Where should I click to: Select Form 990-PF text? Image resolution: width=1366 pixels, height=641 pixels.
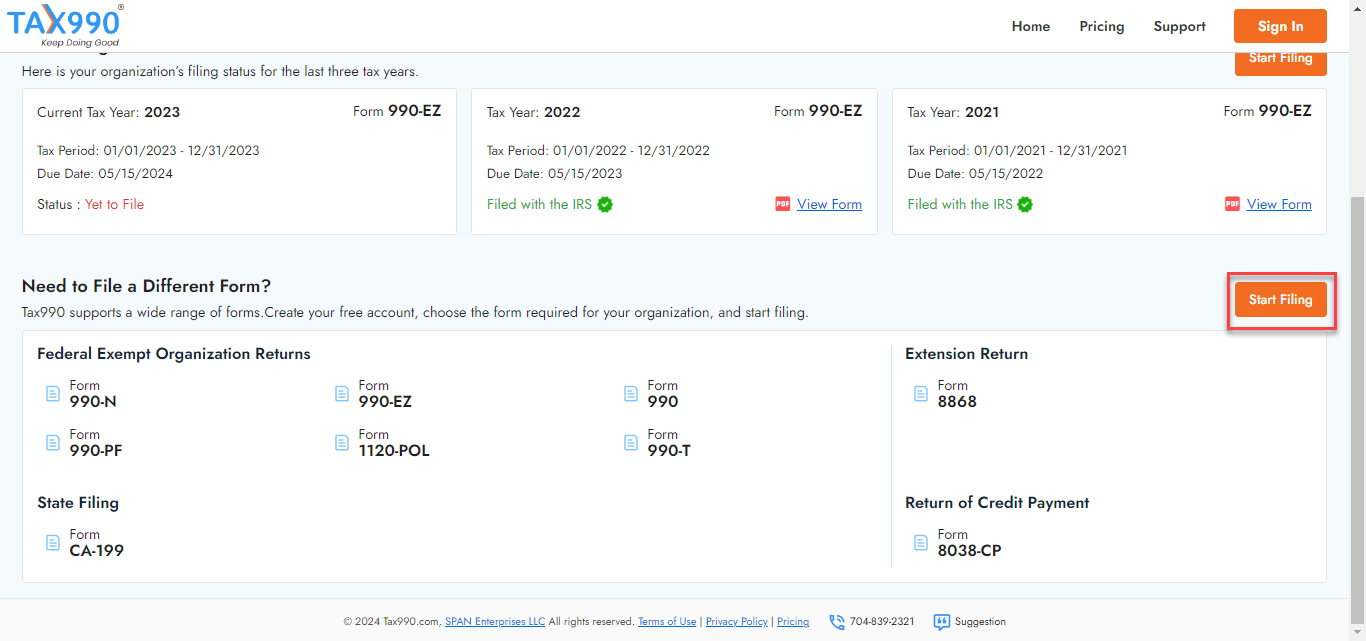96,443
